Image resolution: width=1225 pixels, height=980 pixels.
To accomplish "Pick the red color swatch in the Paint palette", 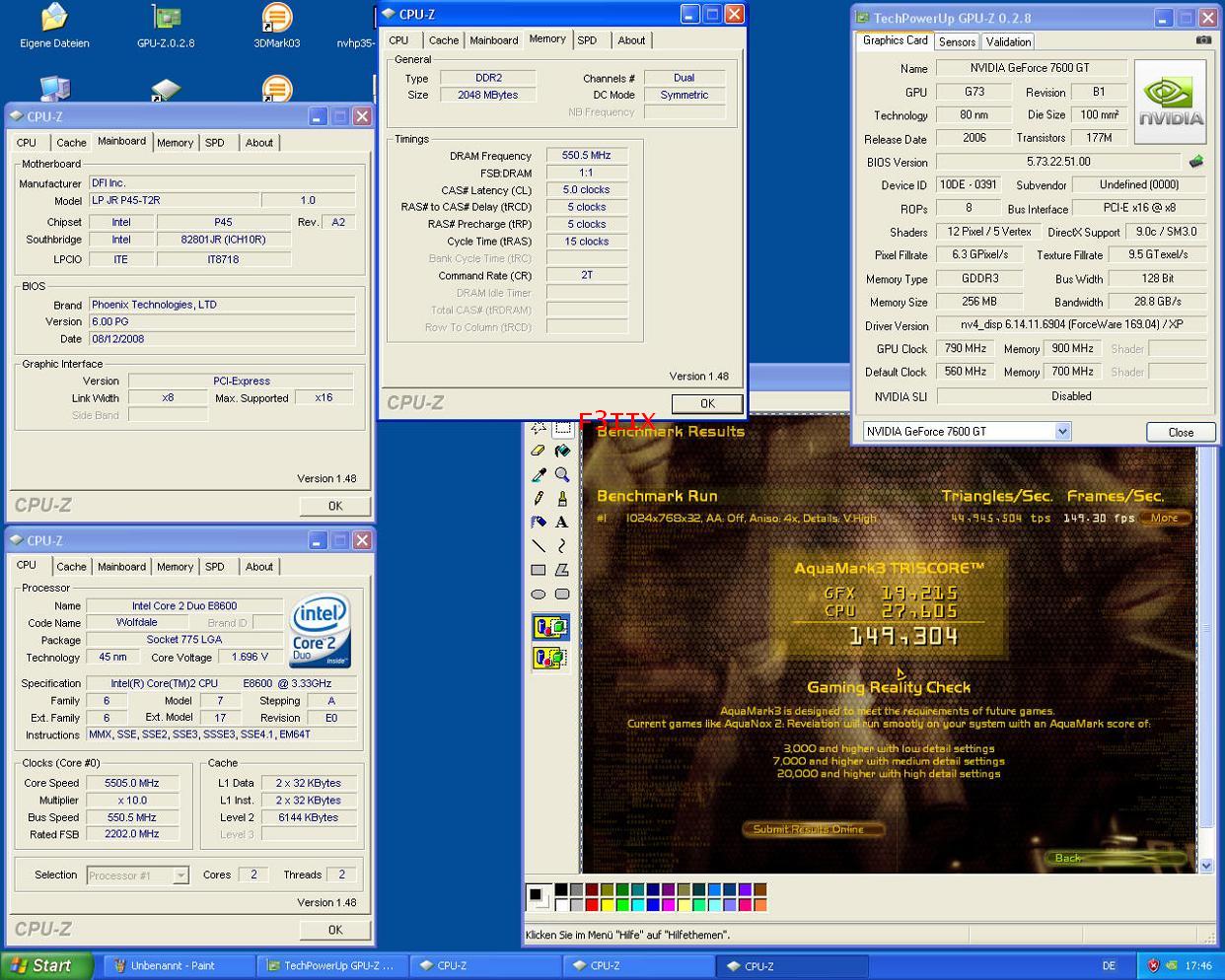I will point(592,904).
